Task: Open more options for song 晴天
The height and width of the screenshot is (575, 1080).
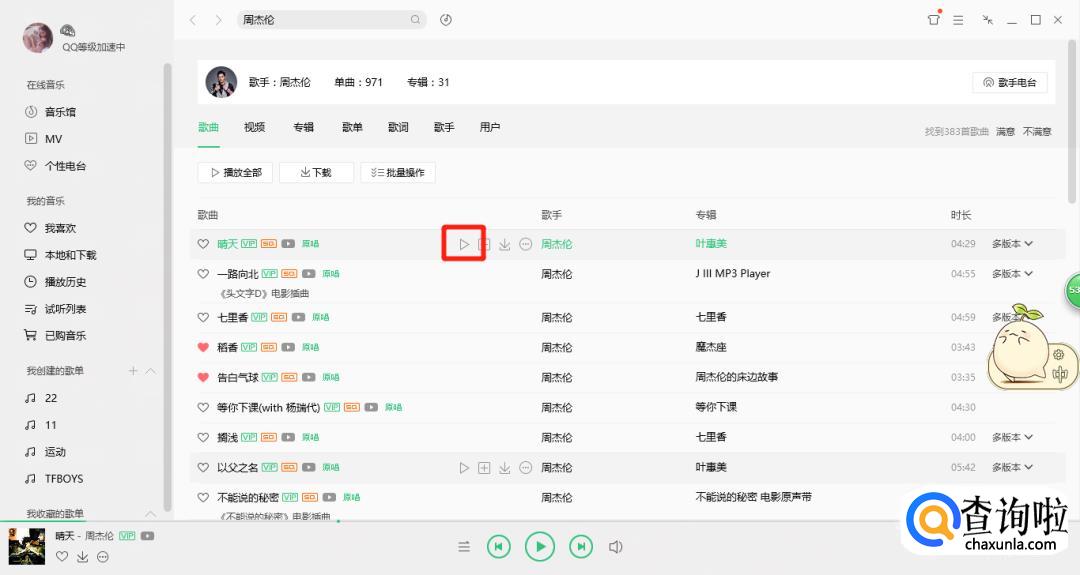Action: point(526,244)
